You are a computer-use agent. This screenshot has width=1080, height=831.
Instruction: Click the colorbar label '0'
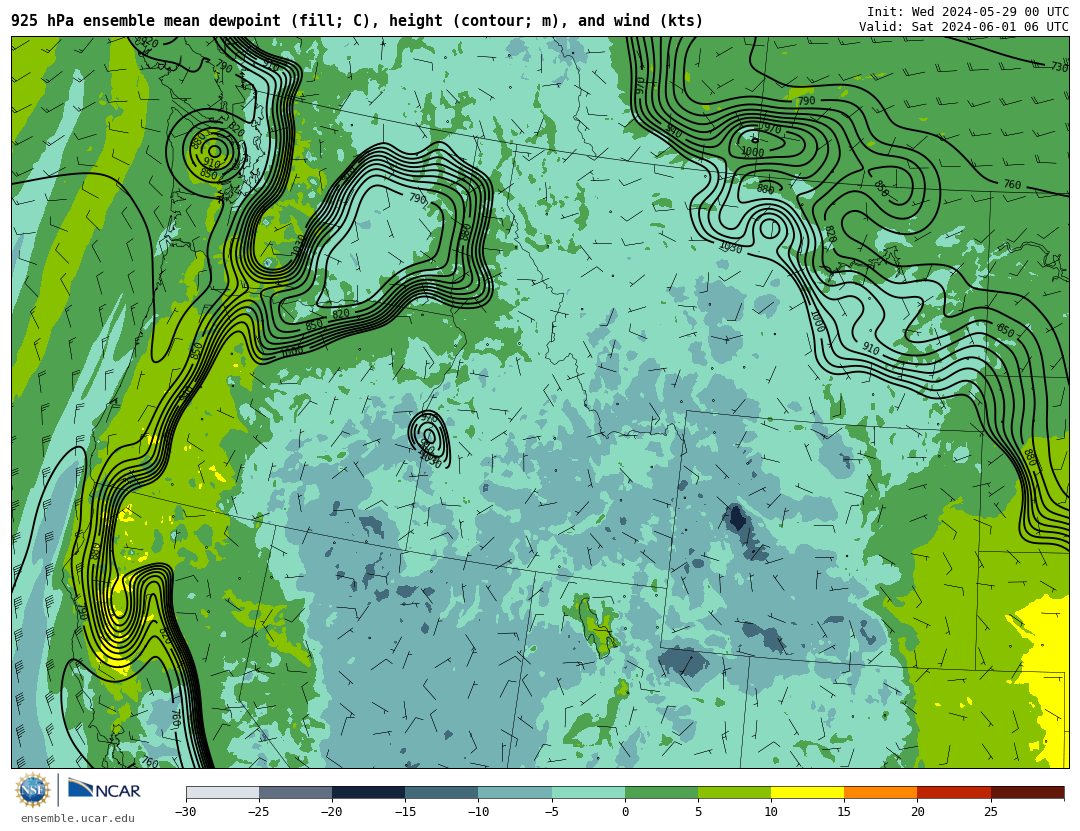tap(625, 812)
